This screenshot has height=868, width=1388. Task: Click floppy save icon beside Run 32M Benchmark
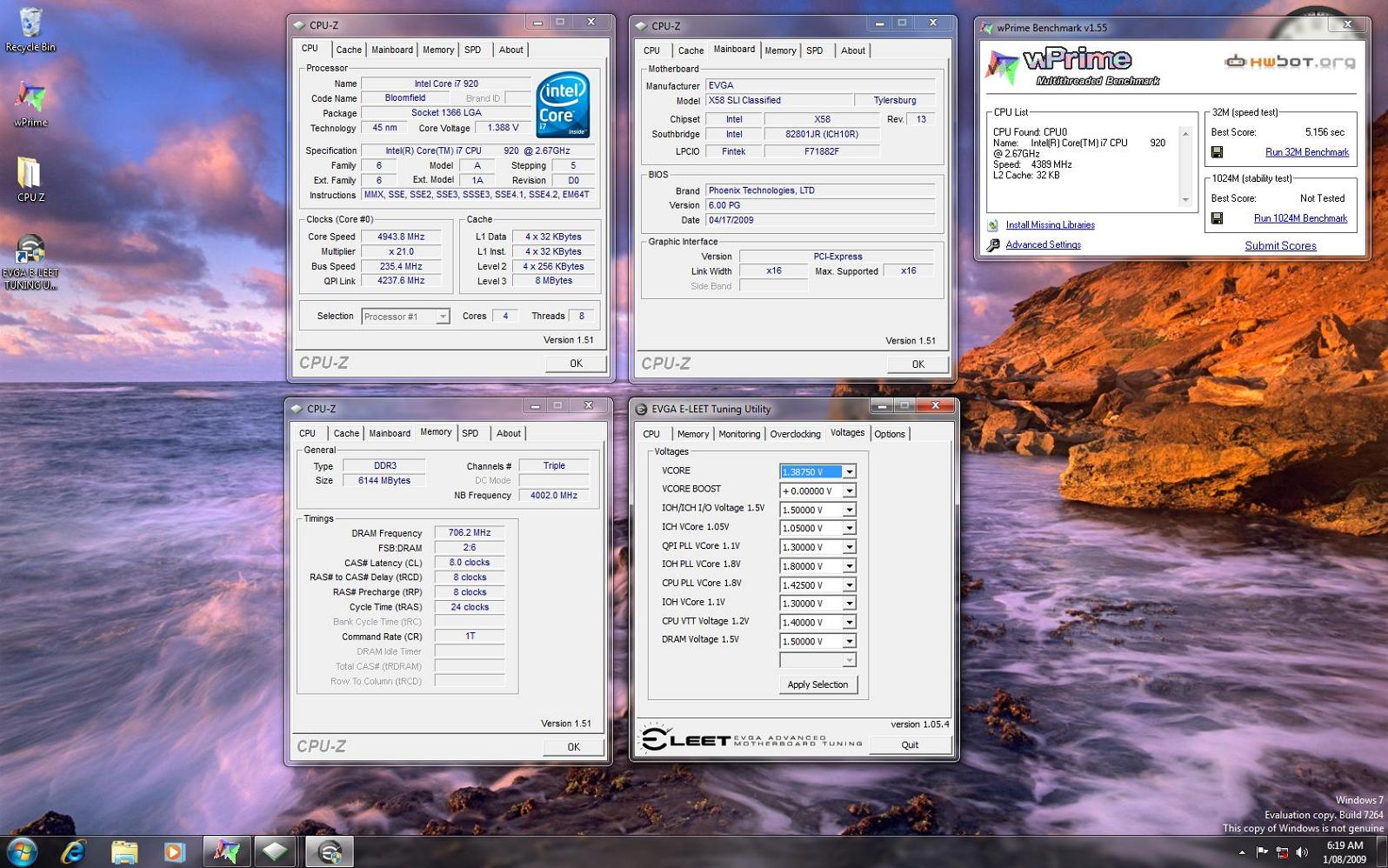(x=1217, y=152)
